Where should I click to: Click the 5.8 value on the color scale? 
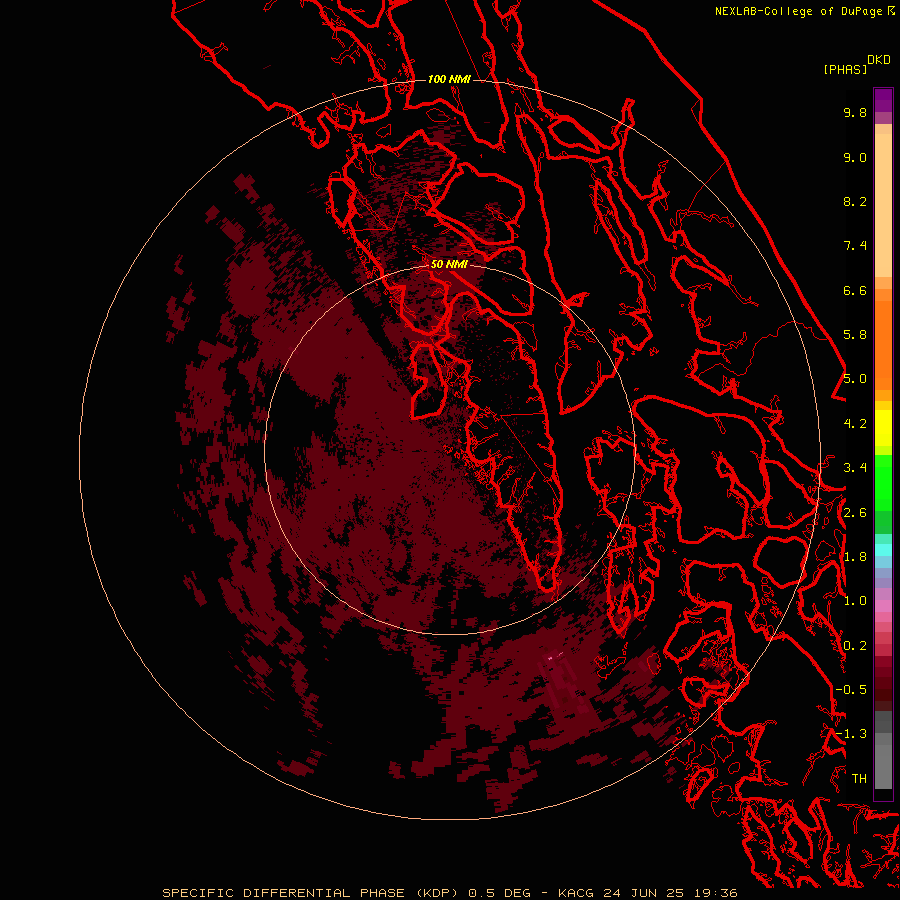click(x=855, y=335)
